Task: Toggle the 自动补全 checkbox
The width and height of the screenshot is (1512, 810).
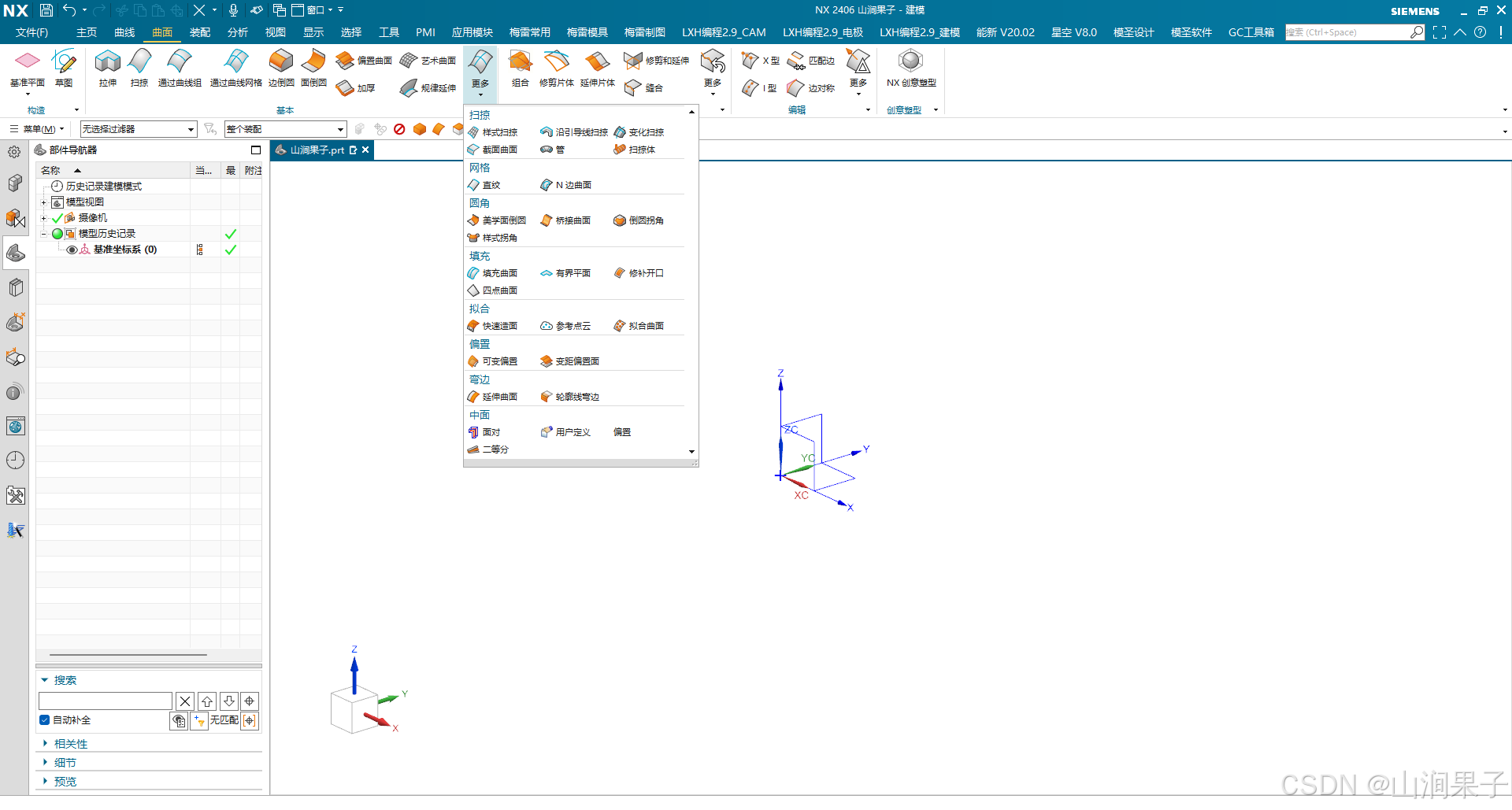Action: pos(45,720)
